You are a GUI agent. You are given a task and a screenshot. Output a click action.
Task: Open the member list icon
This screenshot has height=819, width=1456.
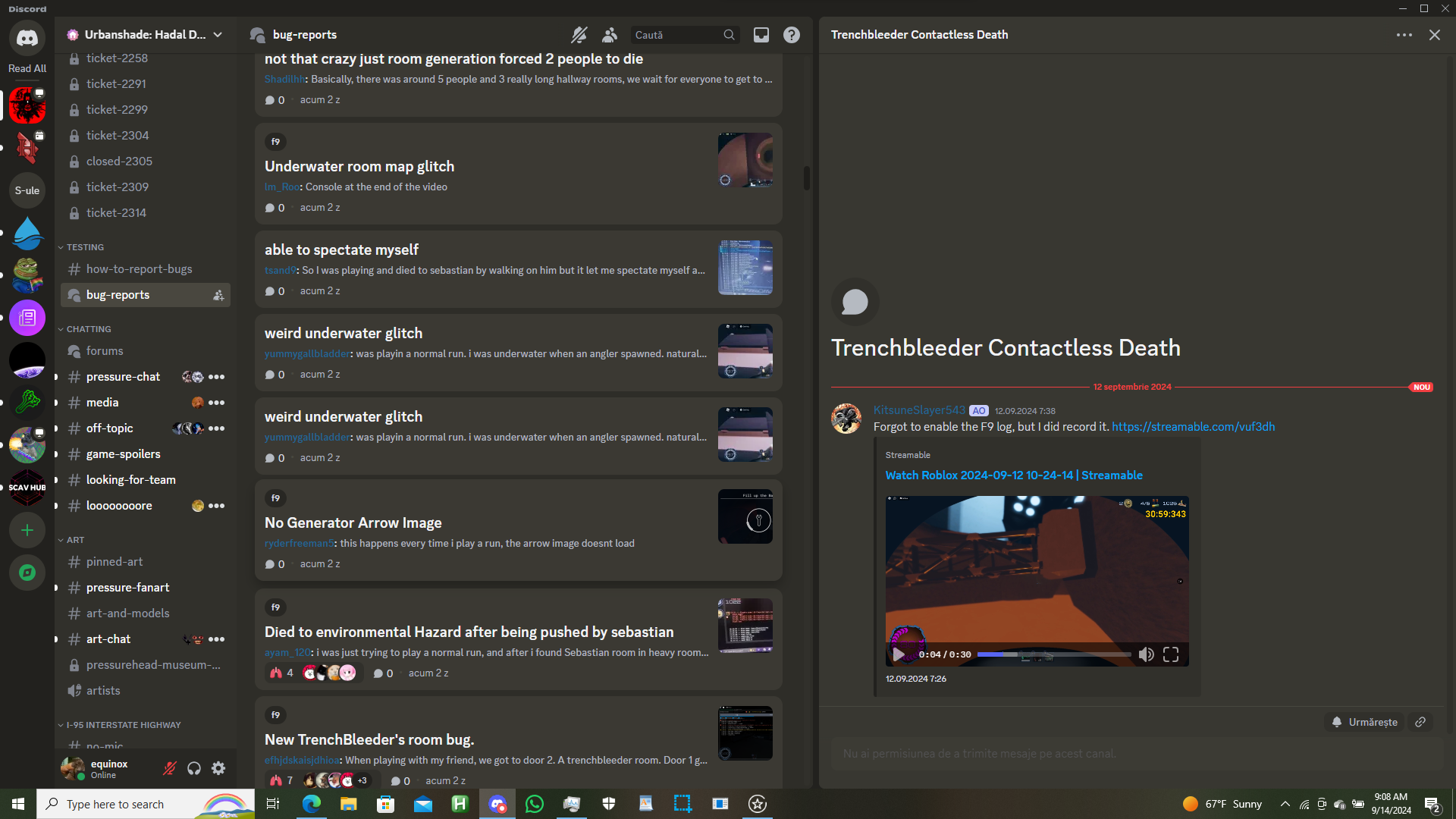(x=610, y=35)
